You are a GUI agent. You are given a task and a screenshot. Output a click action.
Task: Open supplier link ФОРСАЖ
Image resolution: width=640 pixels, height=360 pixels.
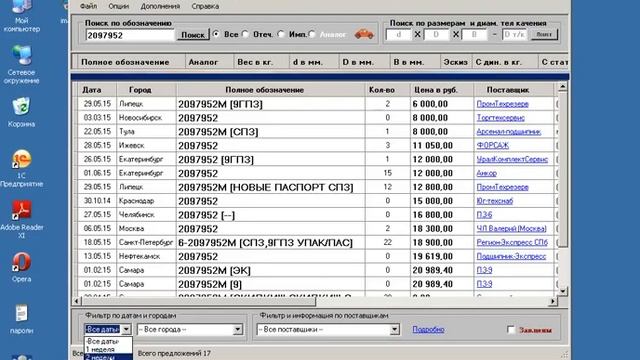click(x=492, y=145)
